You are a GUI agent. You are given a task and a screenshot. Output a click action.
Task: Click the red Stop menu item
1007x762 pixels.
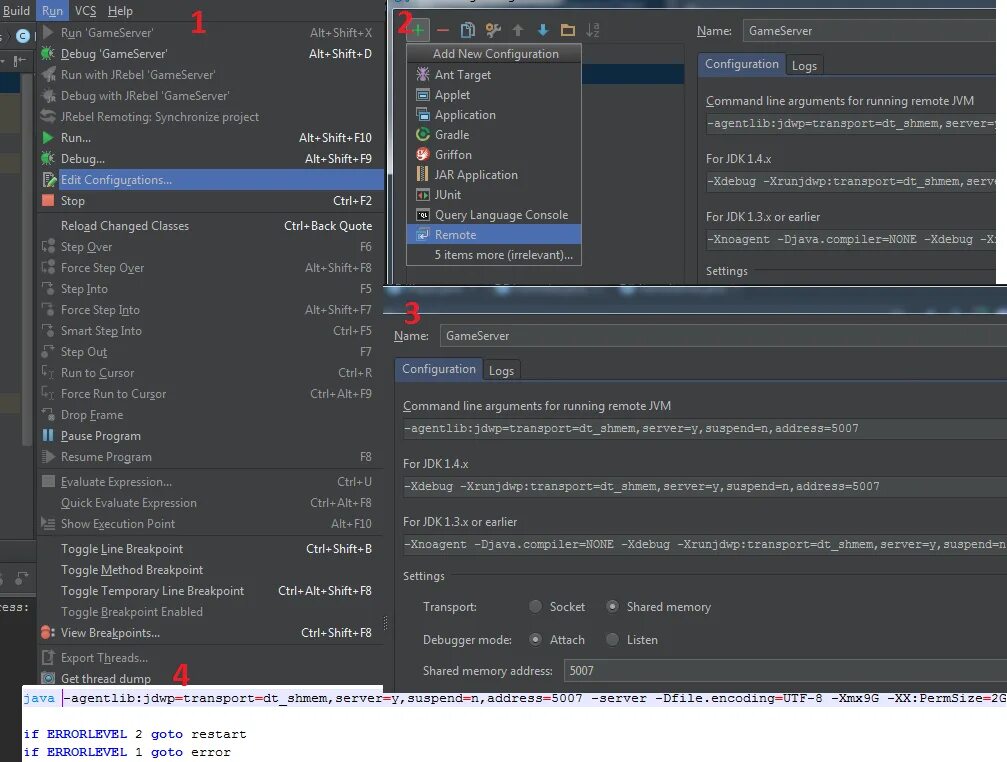(209, 201)
